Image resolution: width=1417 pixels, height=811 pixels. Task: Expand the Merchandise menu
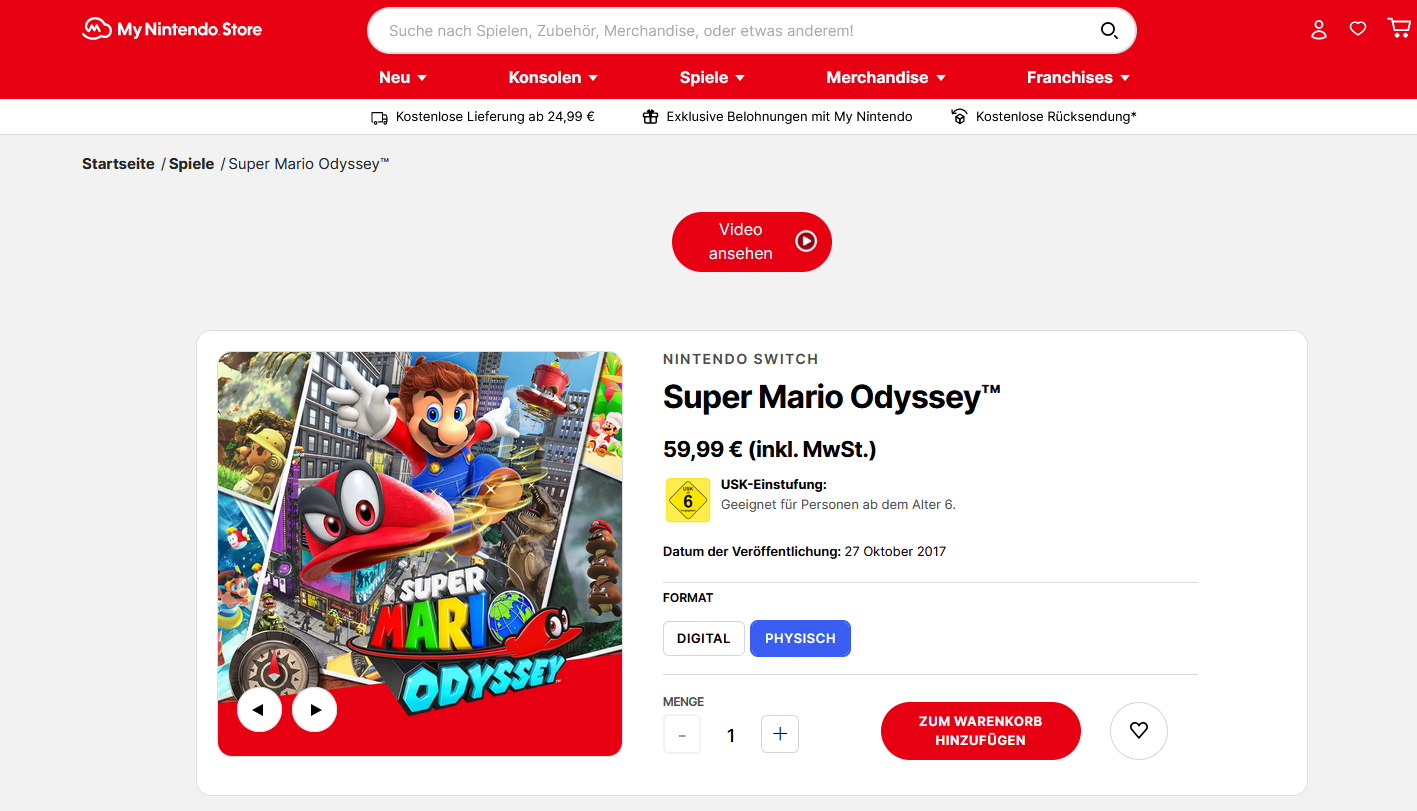click(886, 77)
